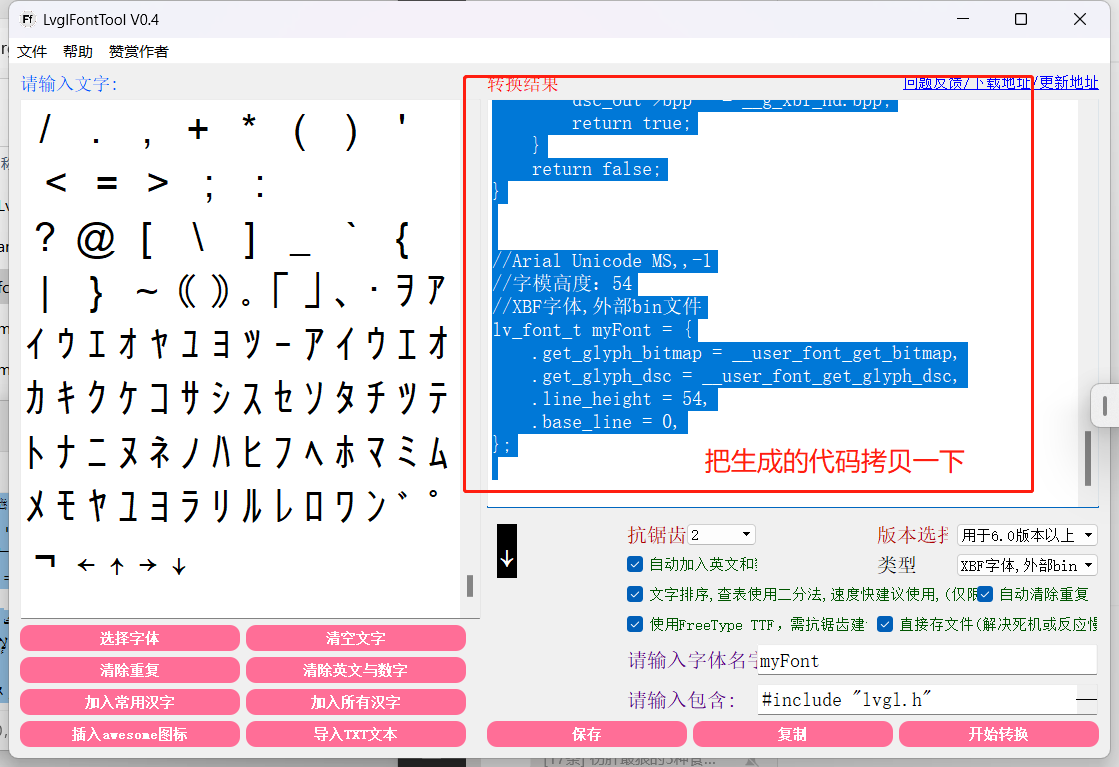1119x767 pixels.
Task: Uncheck the 直接存文件 checkbox
Action: tap(885, 624)
